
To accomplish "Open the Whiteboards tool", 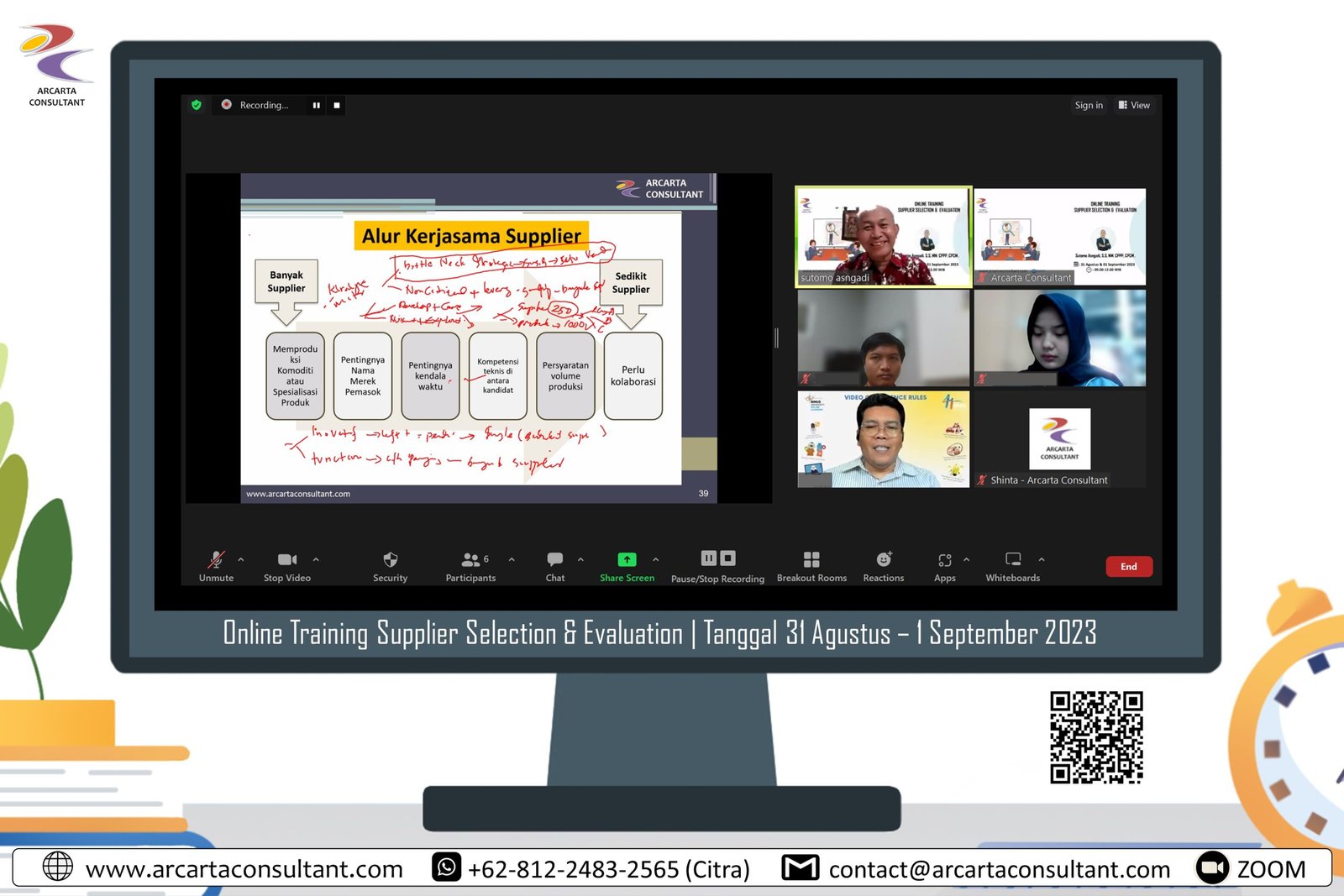I will [1013, 560].
